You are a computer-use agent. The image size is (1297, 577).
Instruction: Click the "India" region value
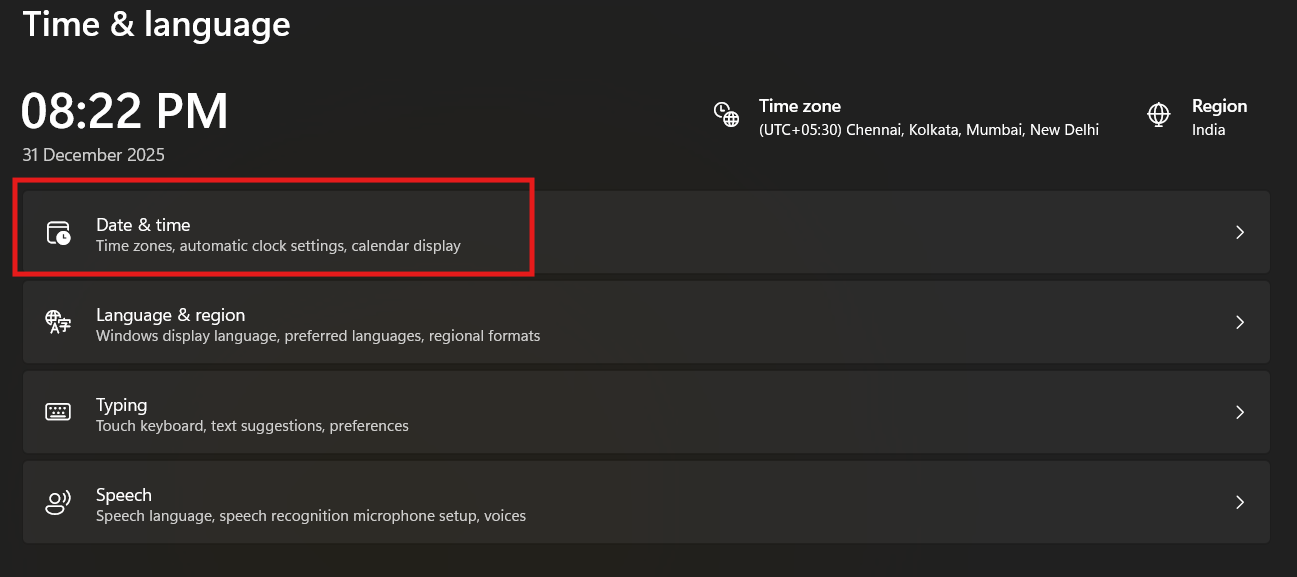point(1208,130)
